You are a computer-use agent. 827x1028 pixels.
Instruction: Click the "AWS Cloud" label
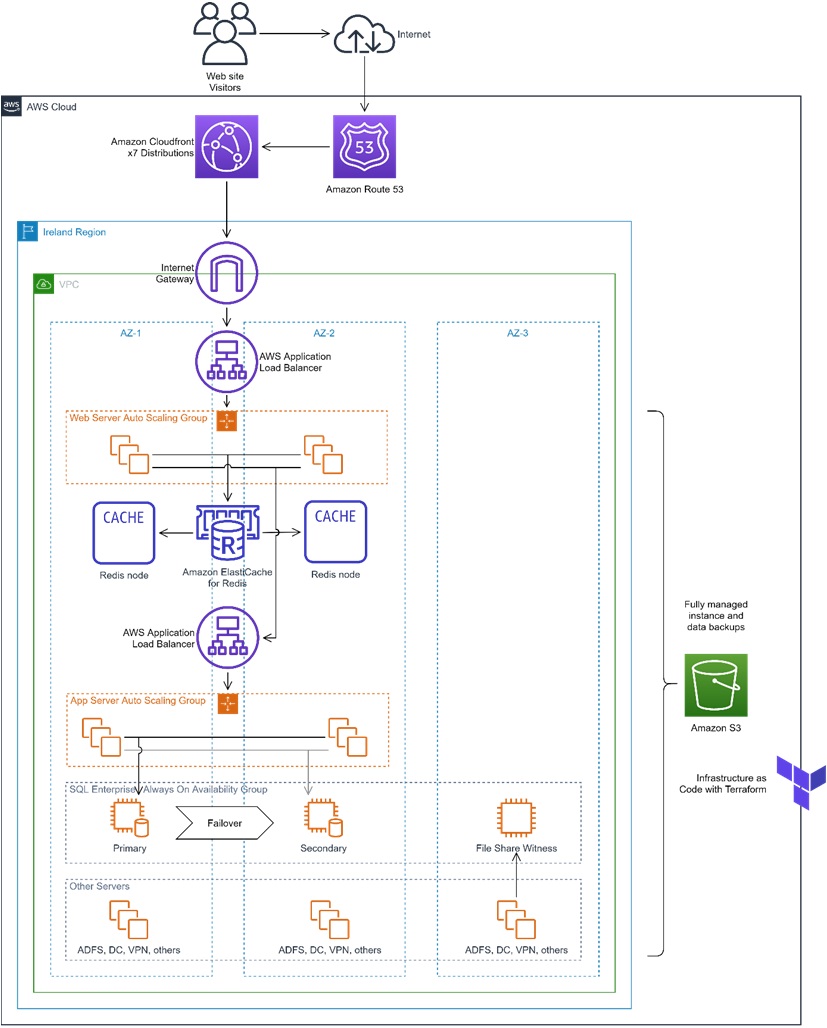52,107
